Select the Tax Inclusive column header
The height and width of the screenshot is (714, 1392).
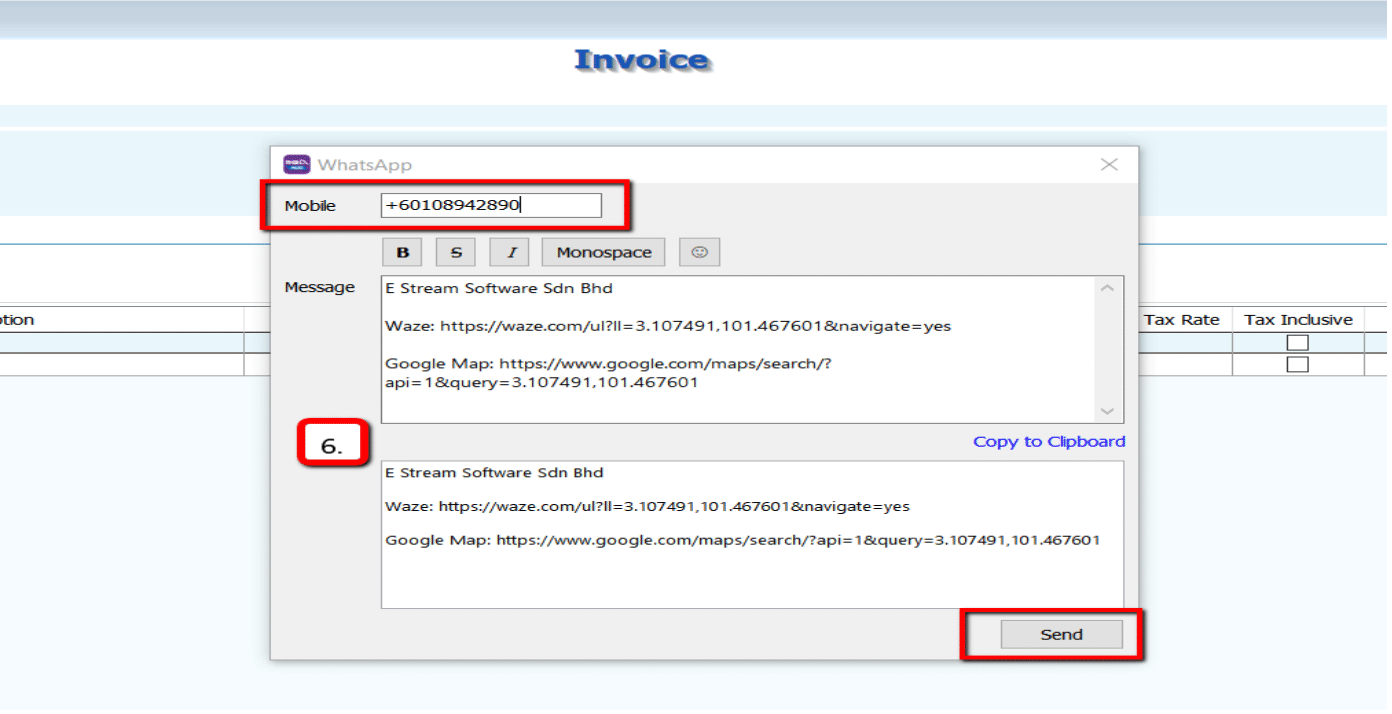pyautogui.click(x=1297, y=320)
